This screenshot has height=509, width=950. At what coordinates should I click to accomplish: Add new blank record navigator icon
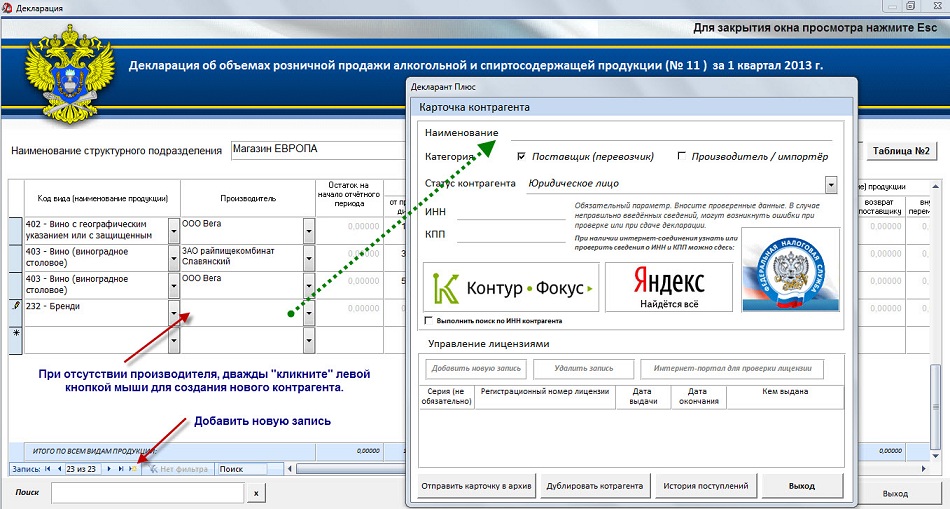133,469
